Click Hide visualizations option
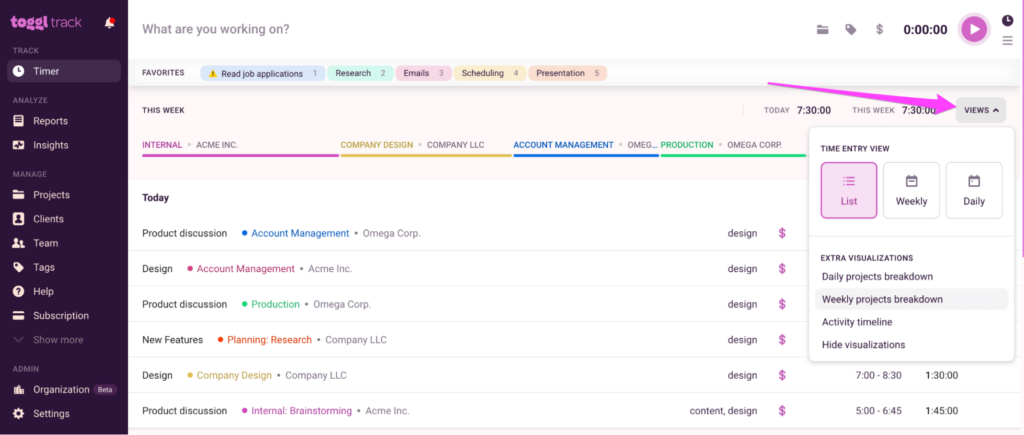This screenshot has width=1024, height=435. [x=863, y=345]
